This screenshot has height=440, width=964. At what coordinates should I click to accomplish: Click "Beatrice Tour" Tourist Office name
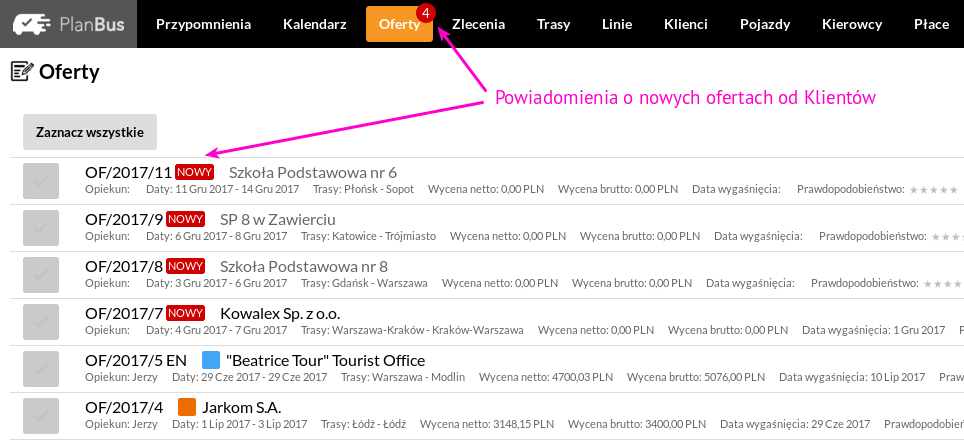pyautogui.click(x=325, y=361)
